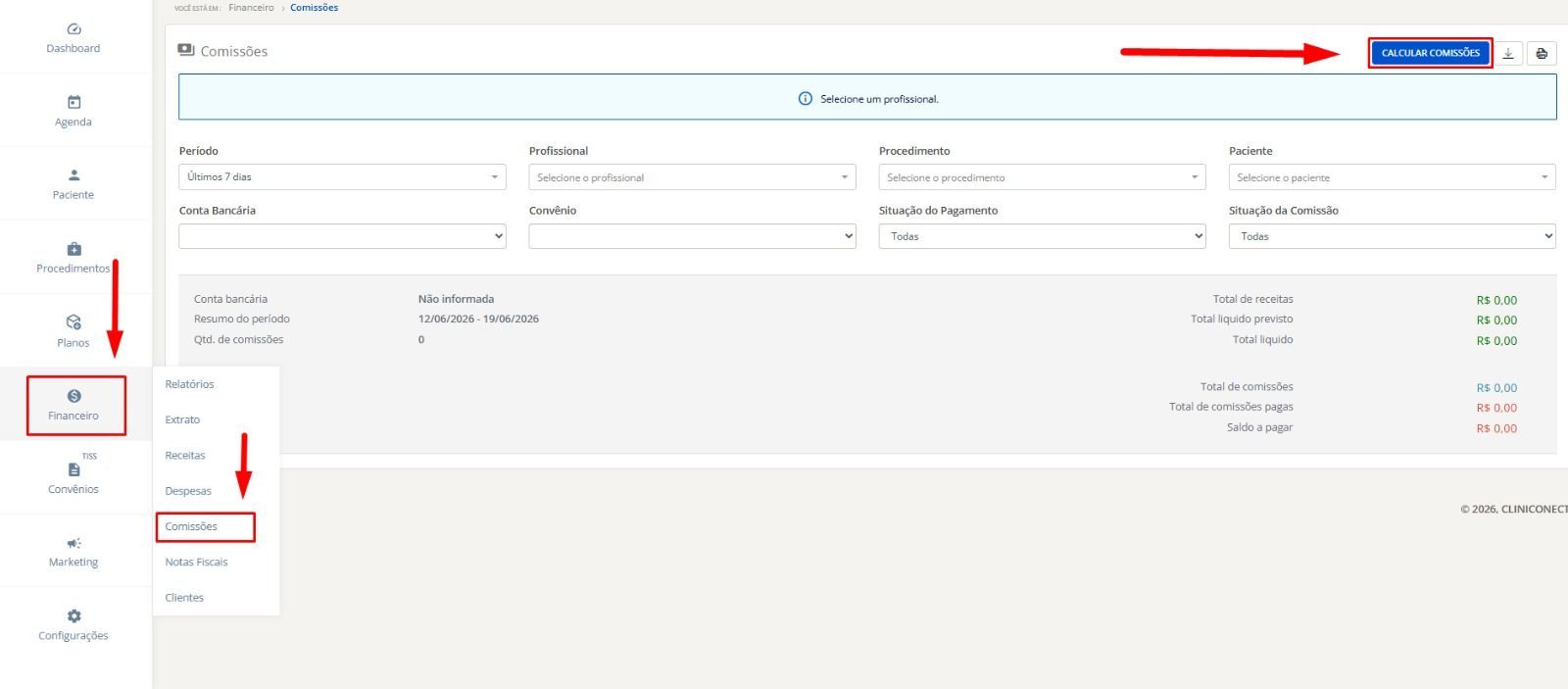The height and width of the screenshot is (689, 1568).
Task: Click the Total de receitas R$ 0,00 value
Action: [1496, 300]
